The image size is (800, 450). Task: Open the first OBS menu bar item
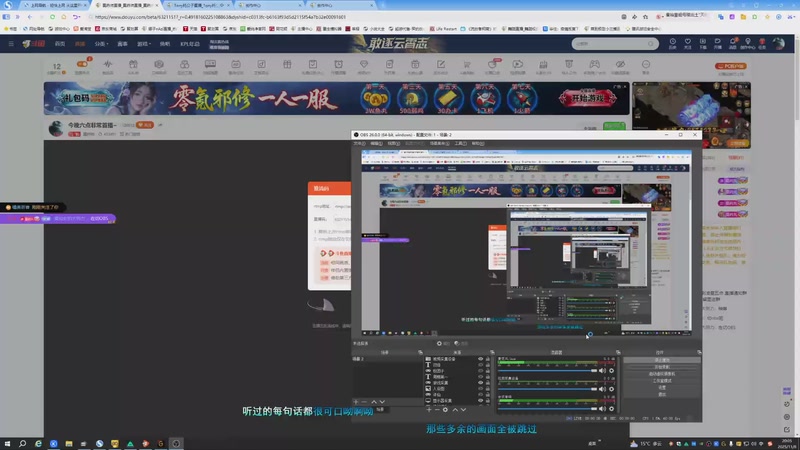[x=359, y=143]
